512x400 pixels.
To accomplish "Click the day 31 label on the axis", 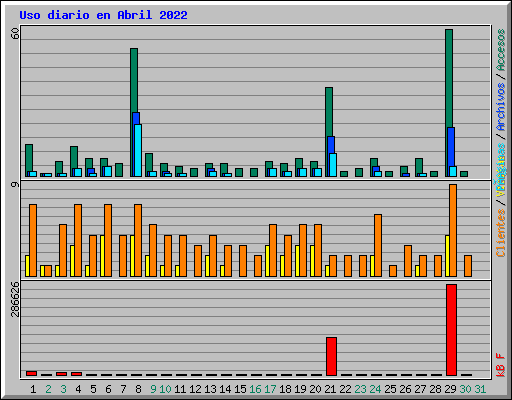I will (x=480, y=389).
